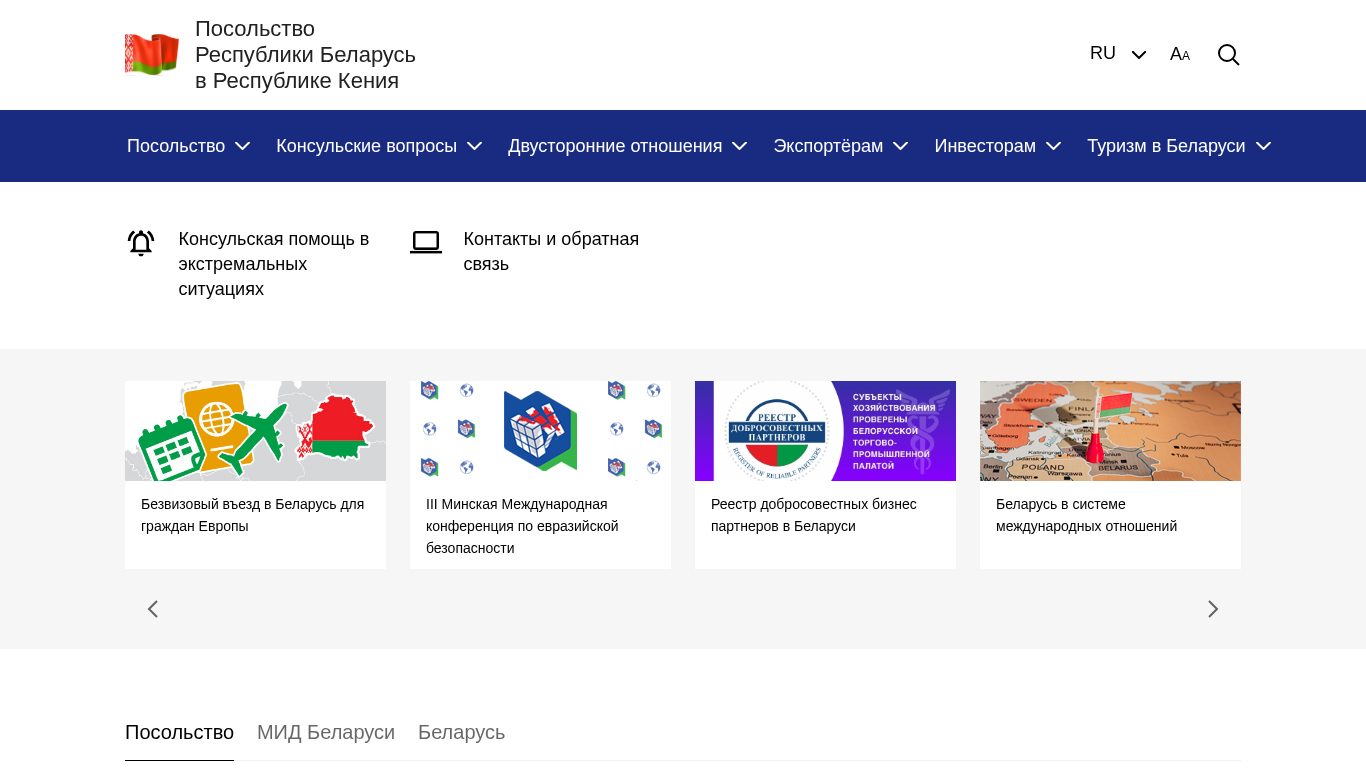Switch to the Беларусь tab
The height and width of the screenshot is (768, 1366).
[x=461, y=732]
